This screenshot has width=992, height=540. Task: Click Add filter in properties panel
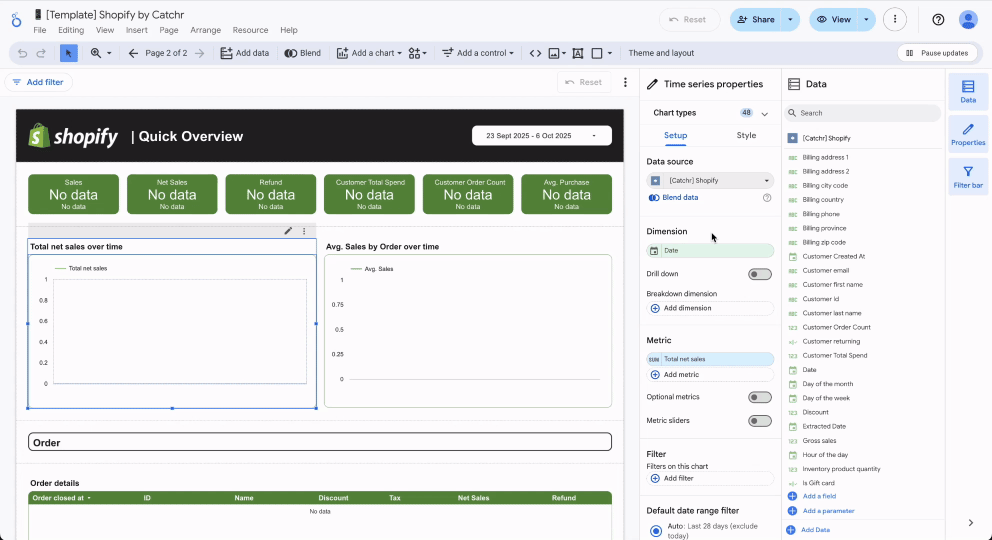tap(710, 478)
